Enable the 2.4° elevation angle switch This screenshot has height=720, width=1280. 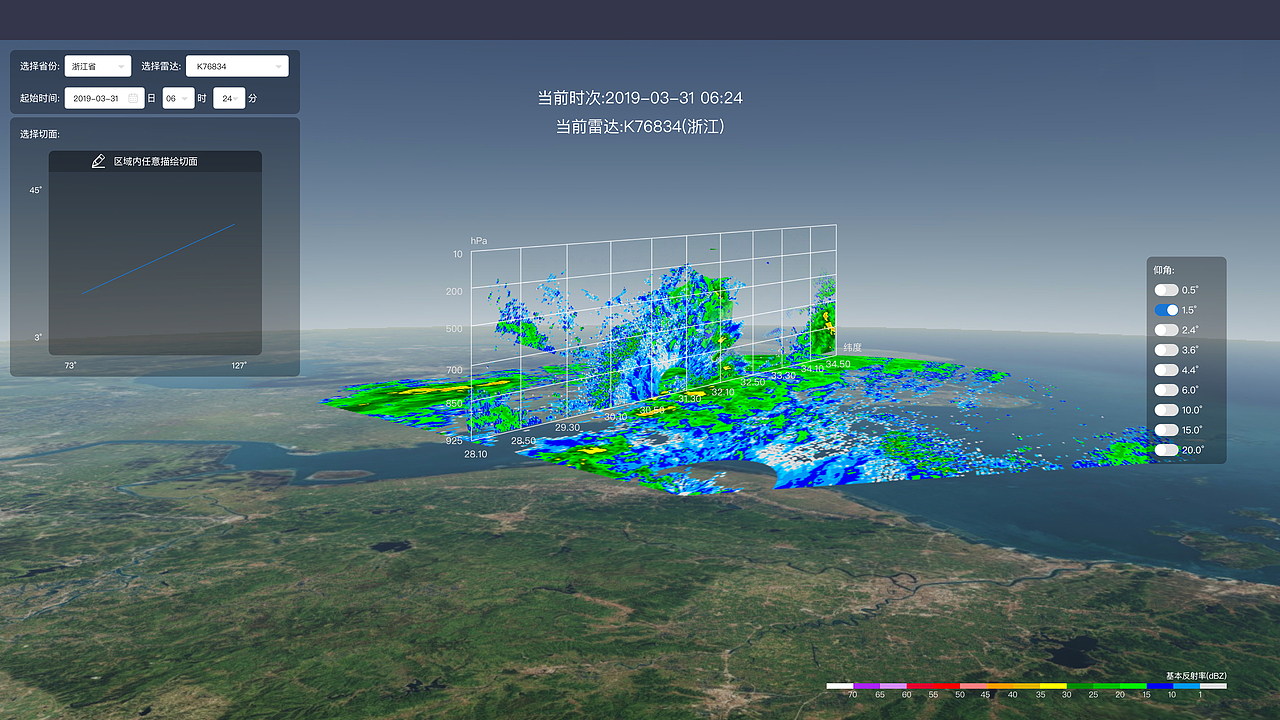pyautogui.click(x=1166, y=330)
